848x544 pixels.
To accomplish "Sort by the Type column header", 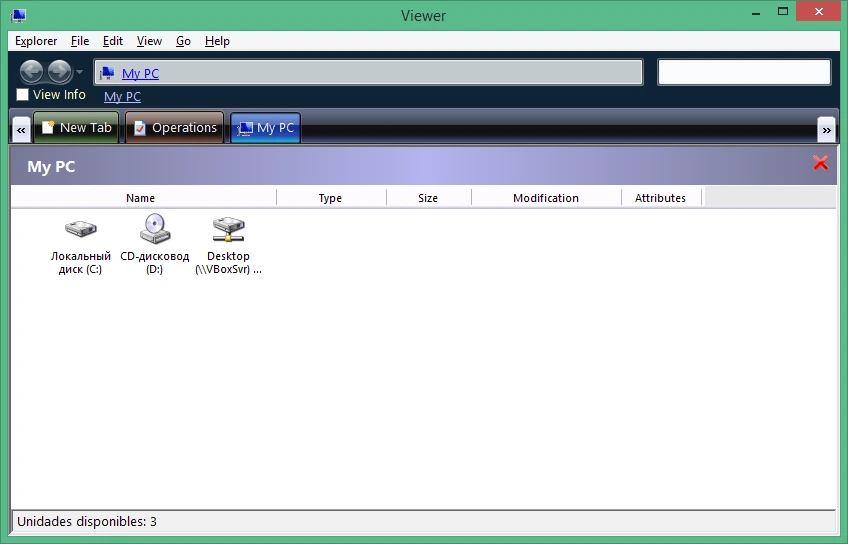I will [330, 198].
